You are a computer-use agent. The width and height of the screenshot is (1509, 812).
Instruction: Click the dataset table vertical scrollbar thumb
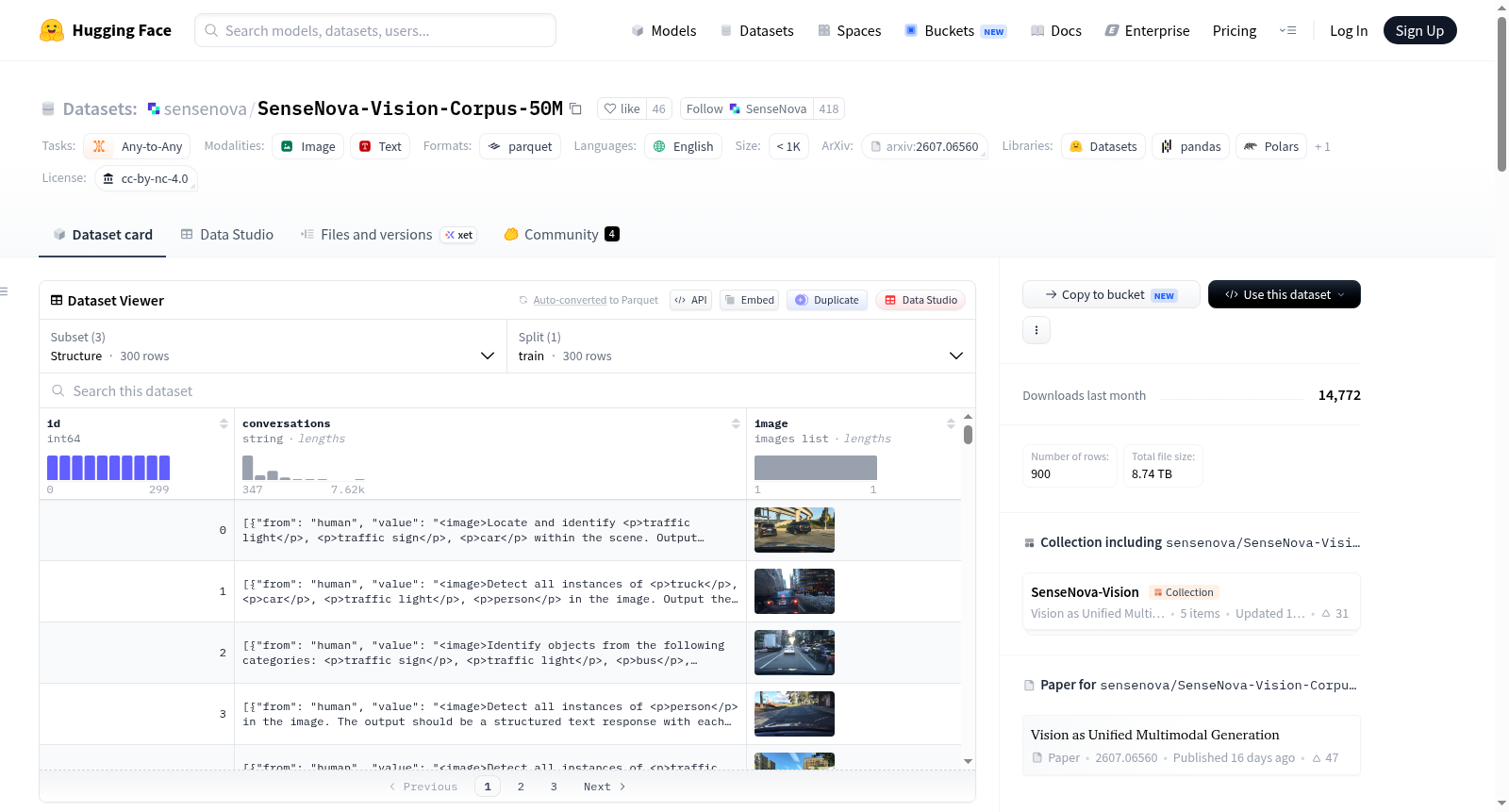pyautogui.click(x=968, y=435)
